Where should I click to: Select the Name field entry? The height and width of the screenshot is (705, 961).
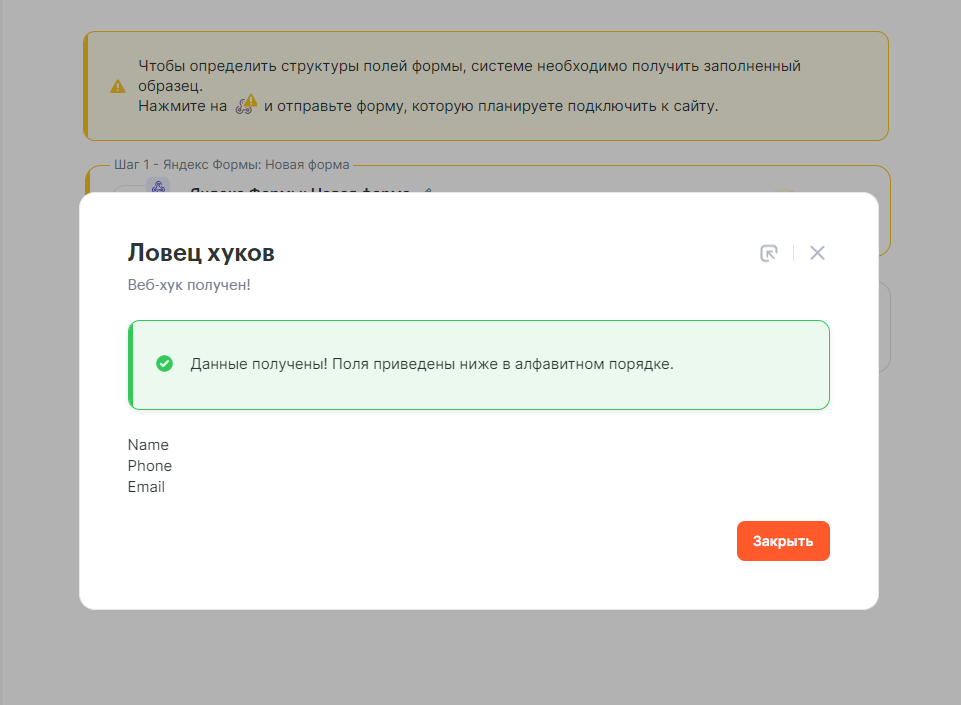coord(148,445)
